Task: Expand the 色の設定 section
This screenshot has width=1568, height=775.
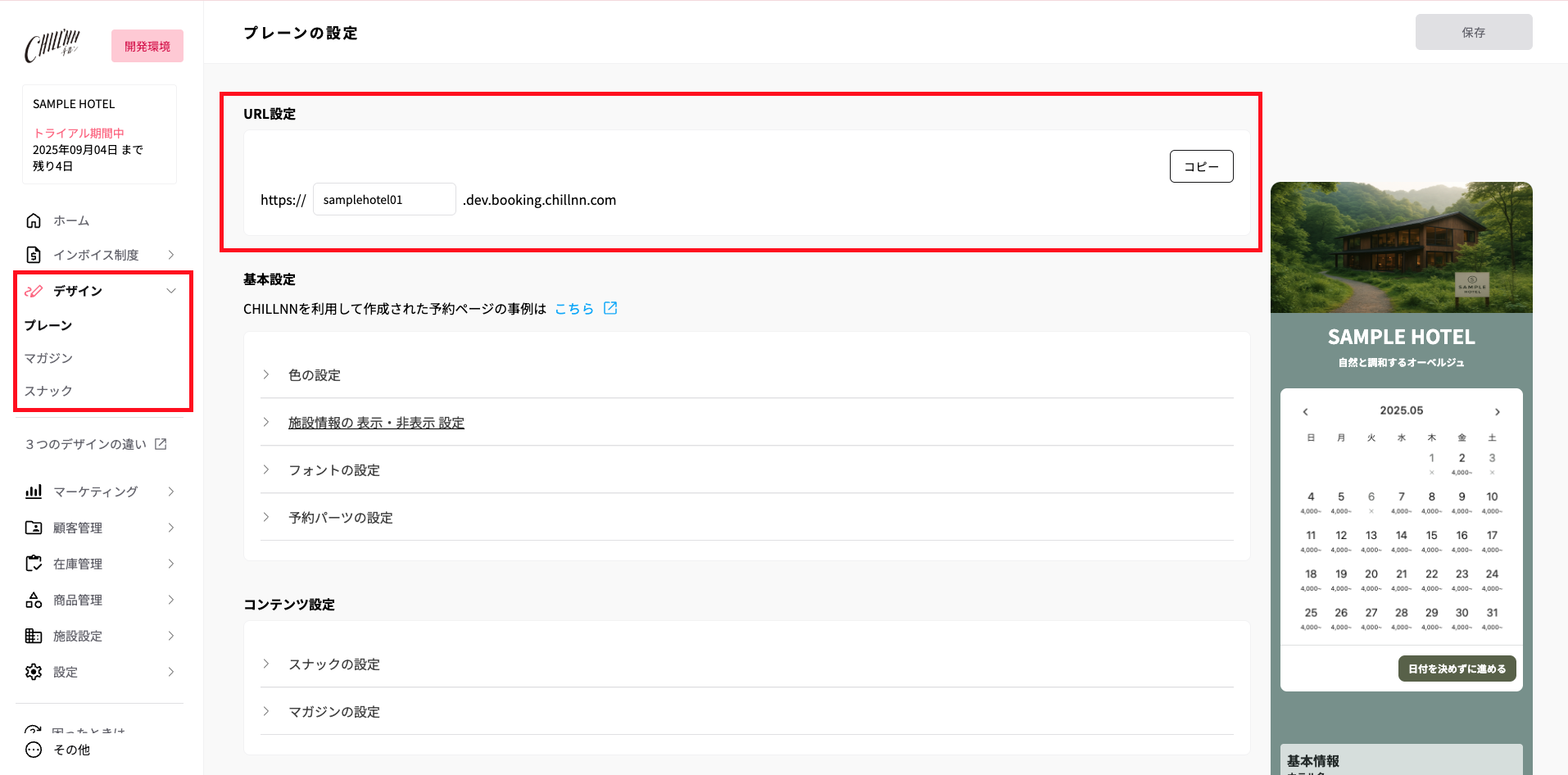Action: pyautogui.click(x=746, y=375)
